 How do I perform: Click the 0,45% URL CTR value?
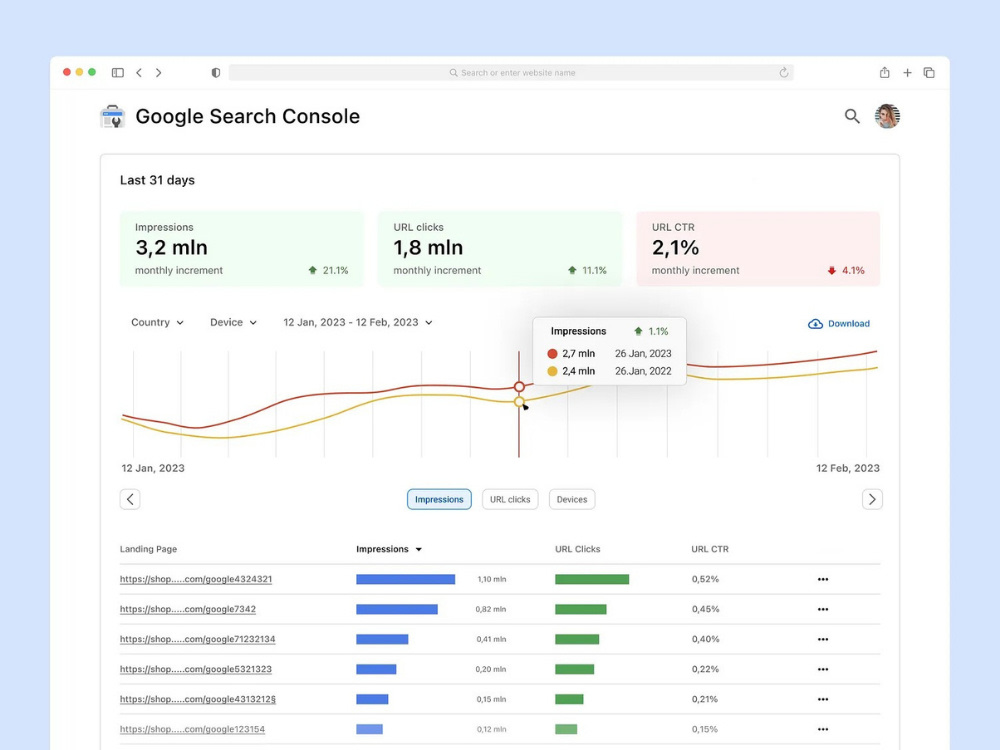pos(705,609)
